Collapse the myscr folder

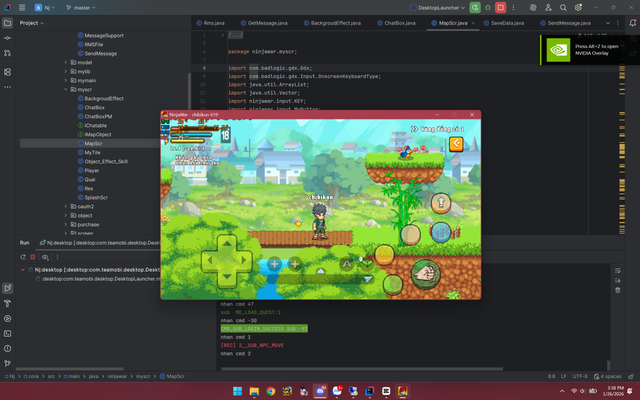[x=66, y=89]
